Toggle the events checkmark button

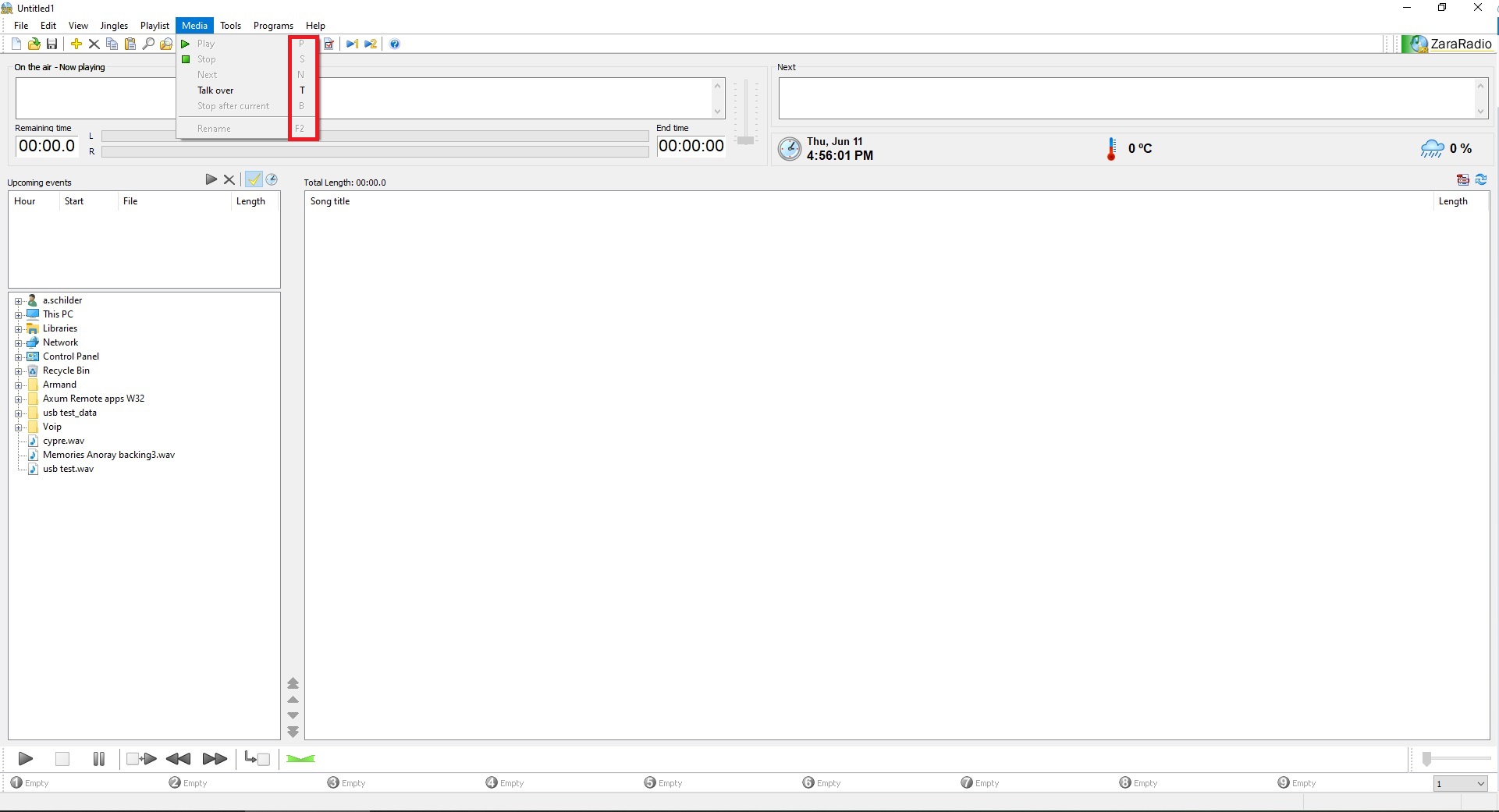[x=254, y=180]
